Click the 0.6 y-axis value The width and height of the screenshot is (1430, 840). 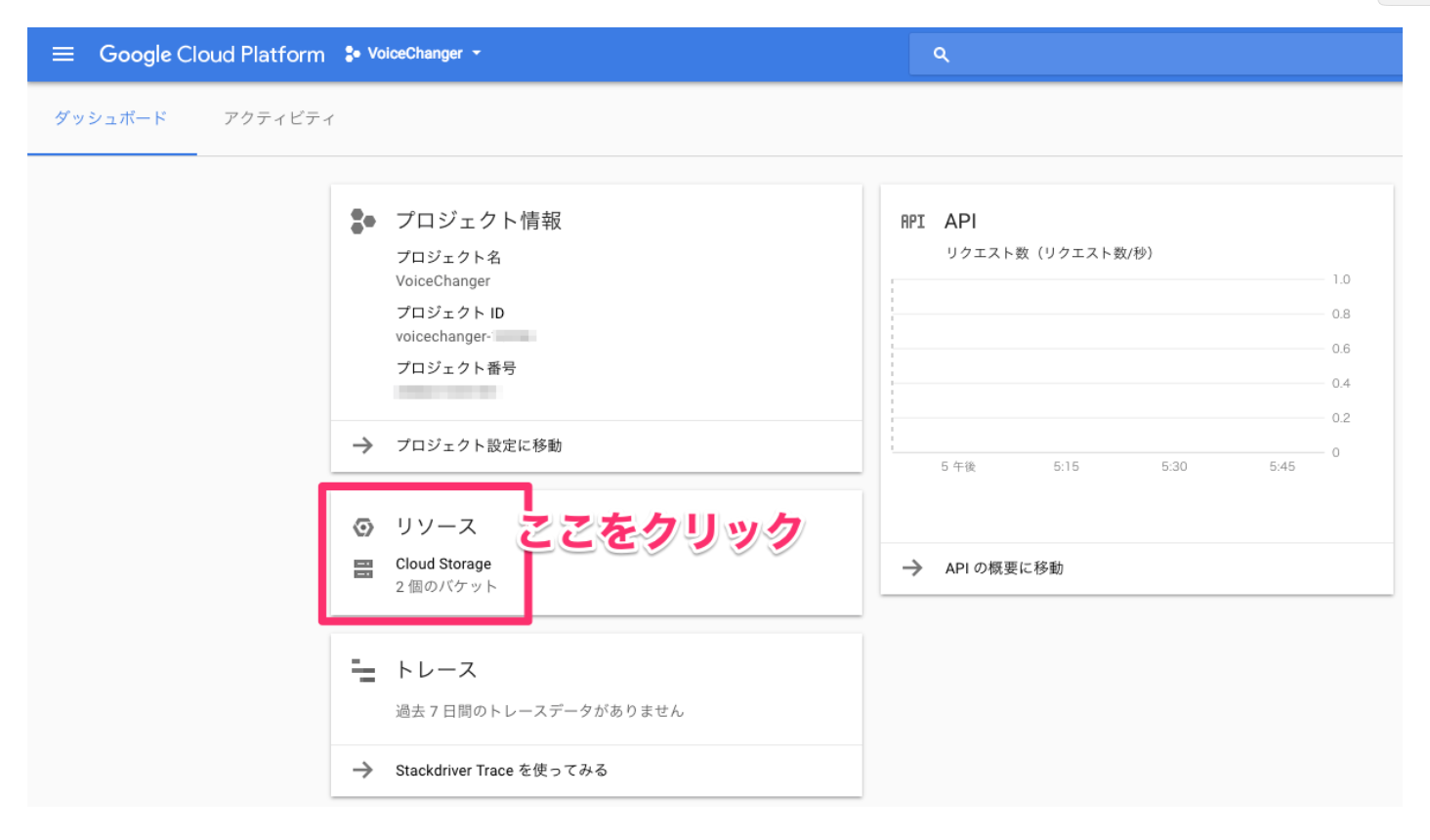pos(1341,349)
